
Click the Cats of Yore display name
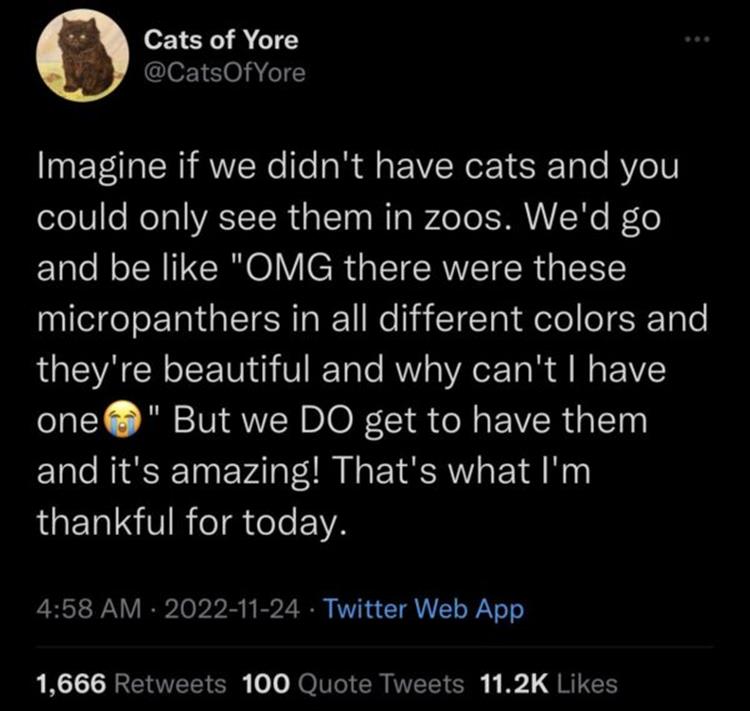click(x=221, y=40)
